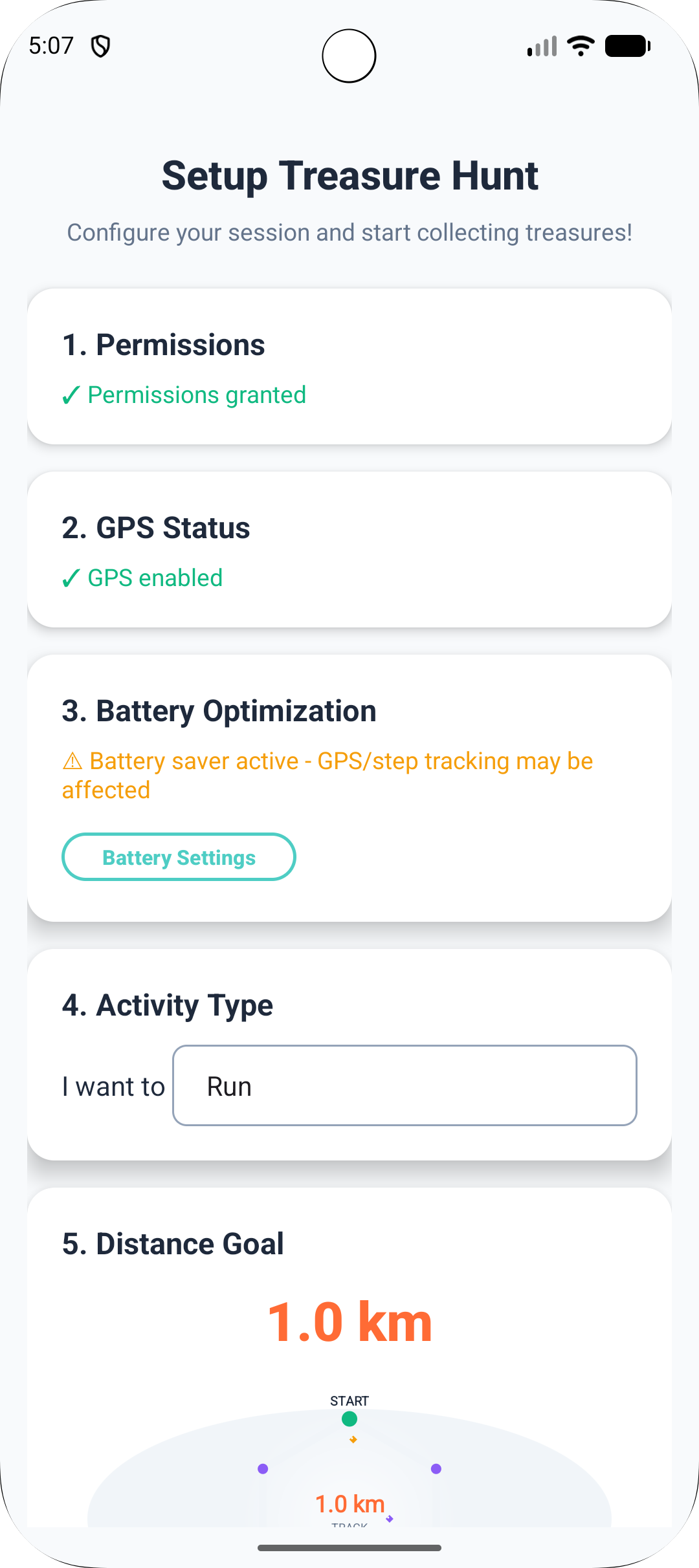Tap the orange battery saver warning triangle
The image size is (699, 1568).
pyautogui.click(x=72, y=761)
